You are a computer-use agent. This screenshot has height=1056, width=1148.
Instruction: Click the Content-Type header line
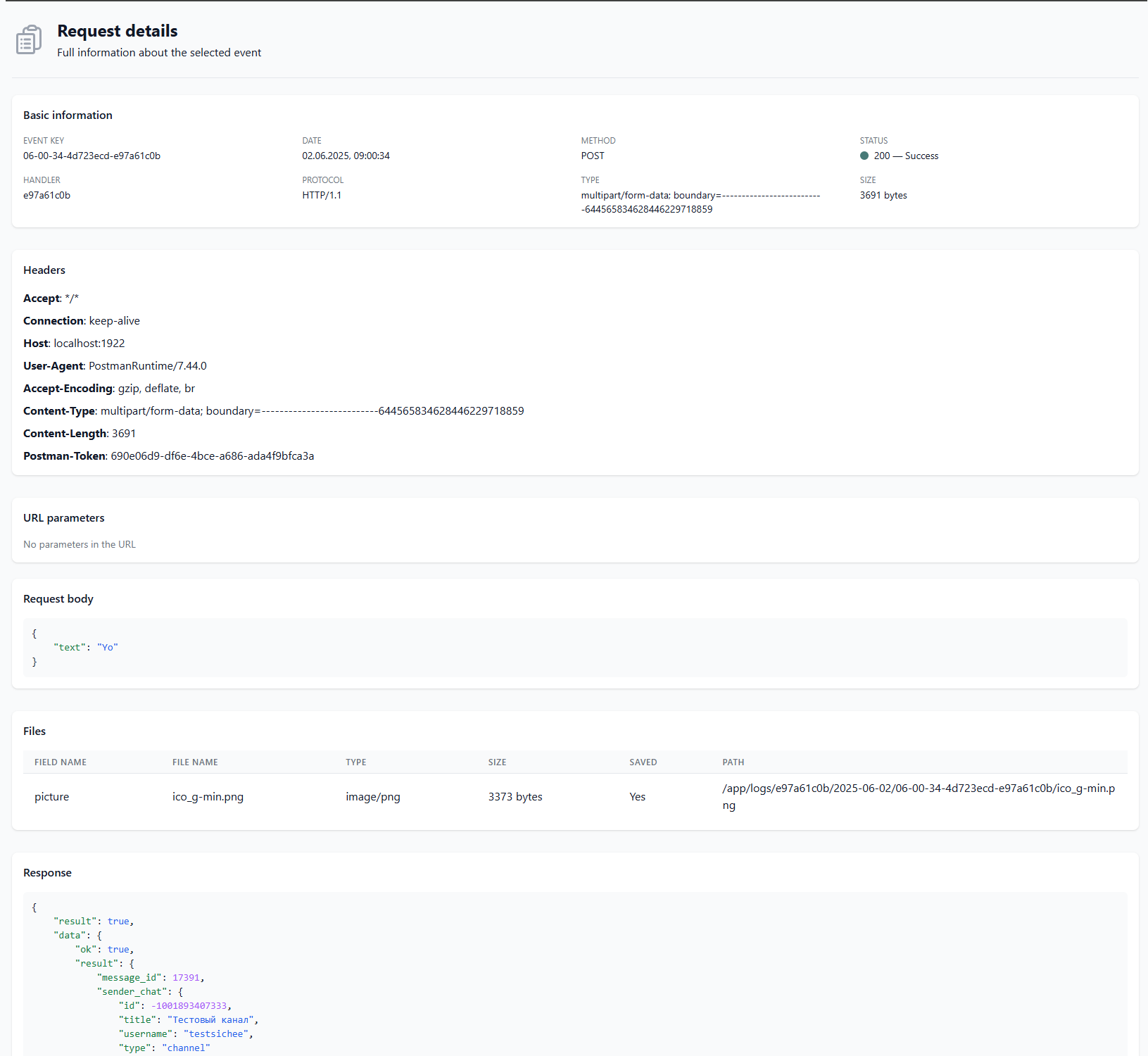point(274,411)
